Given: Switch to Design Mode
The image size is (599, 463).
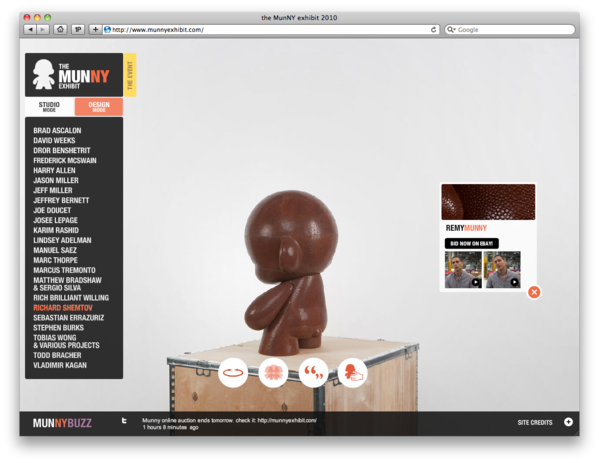Looking at the screenshot, I should (99, 107).
